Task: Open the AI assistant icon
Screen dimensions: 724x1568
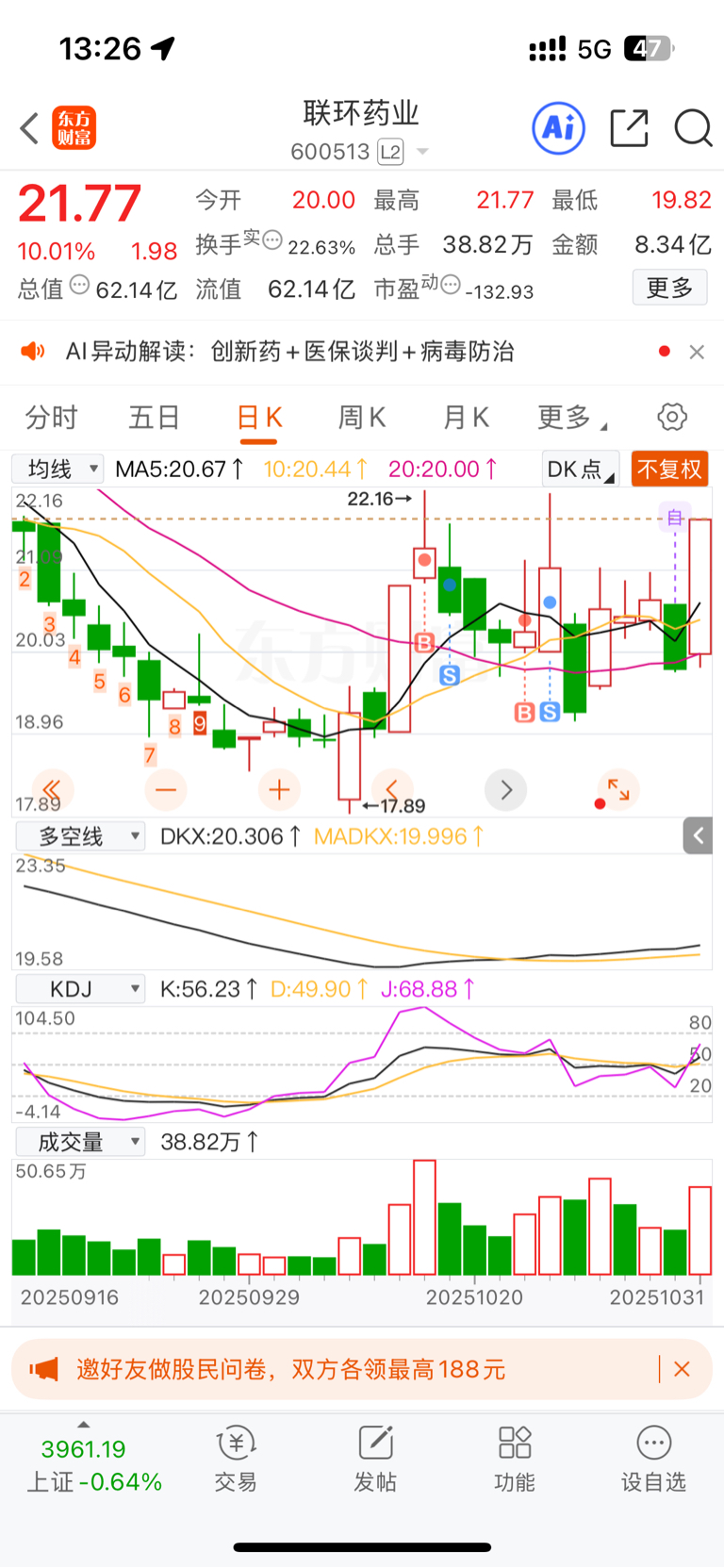Action: 559,128
